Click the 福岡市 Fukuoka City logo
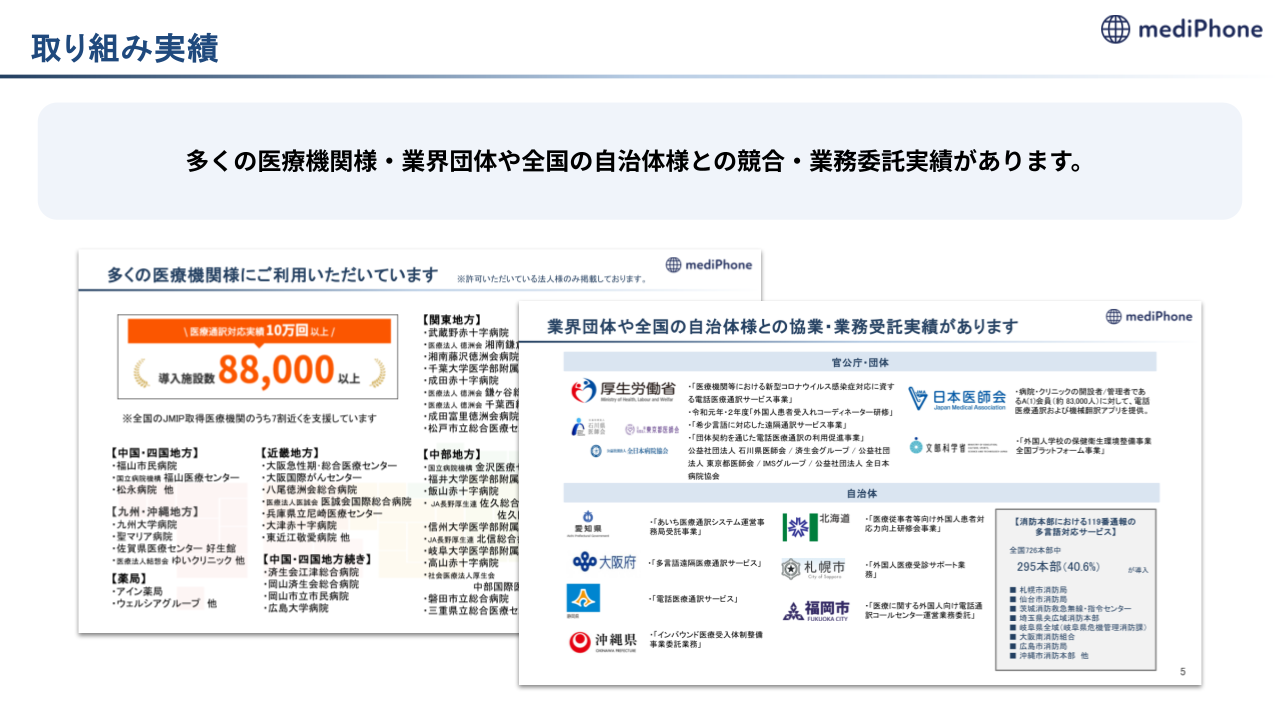 tap(815, 610)
